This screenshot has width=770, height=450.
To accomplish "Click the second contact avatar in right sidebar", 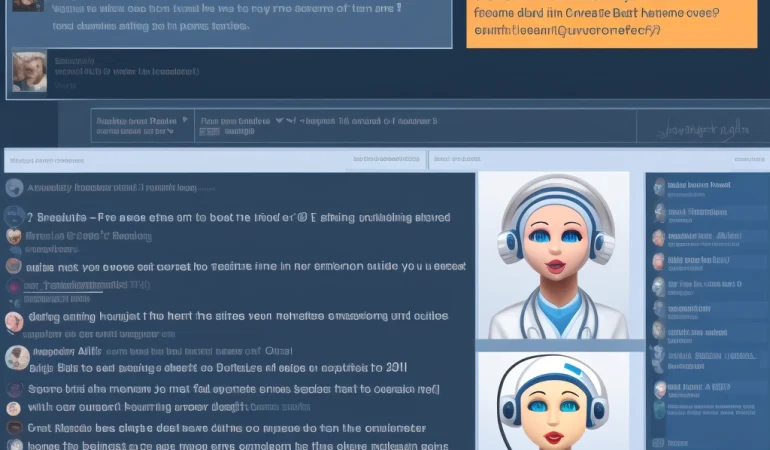I will click(x=657, y=212).
